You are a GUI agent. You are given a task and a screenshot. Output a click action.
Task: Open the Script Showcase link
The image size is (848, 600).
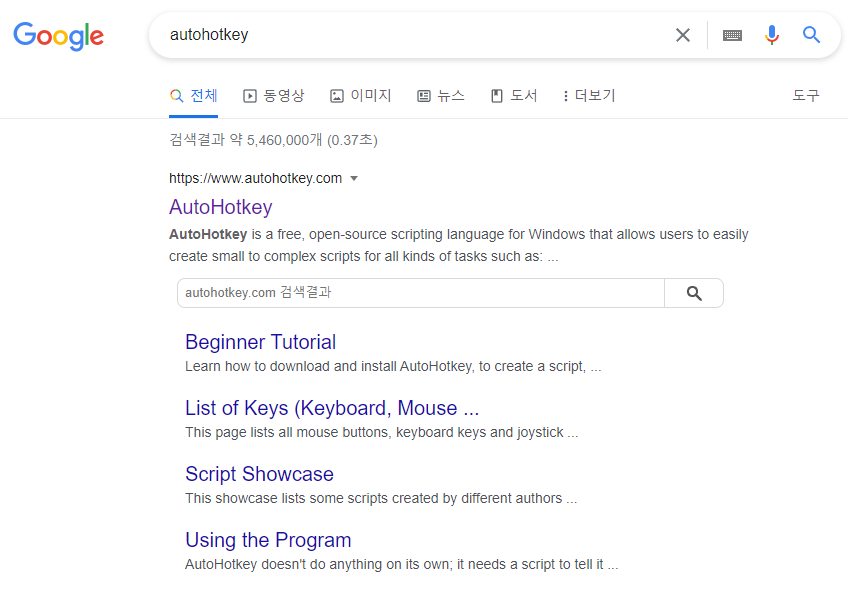pyautogui.click(x=260, y=474)
